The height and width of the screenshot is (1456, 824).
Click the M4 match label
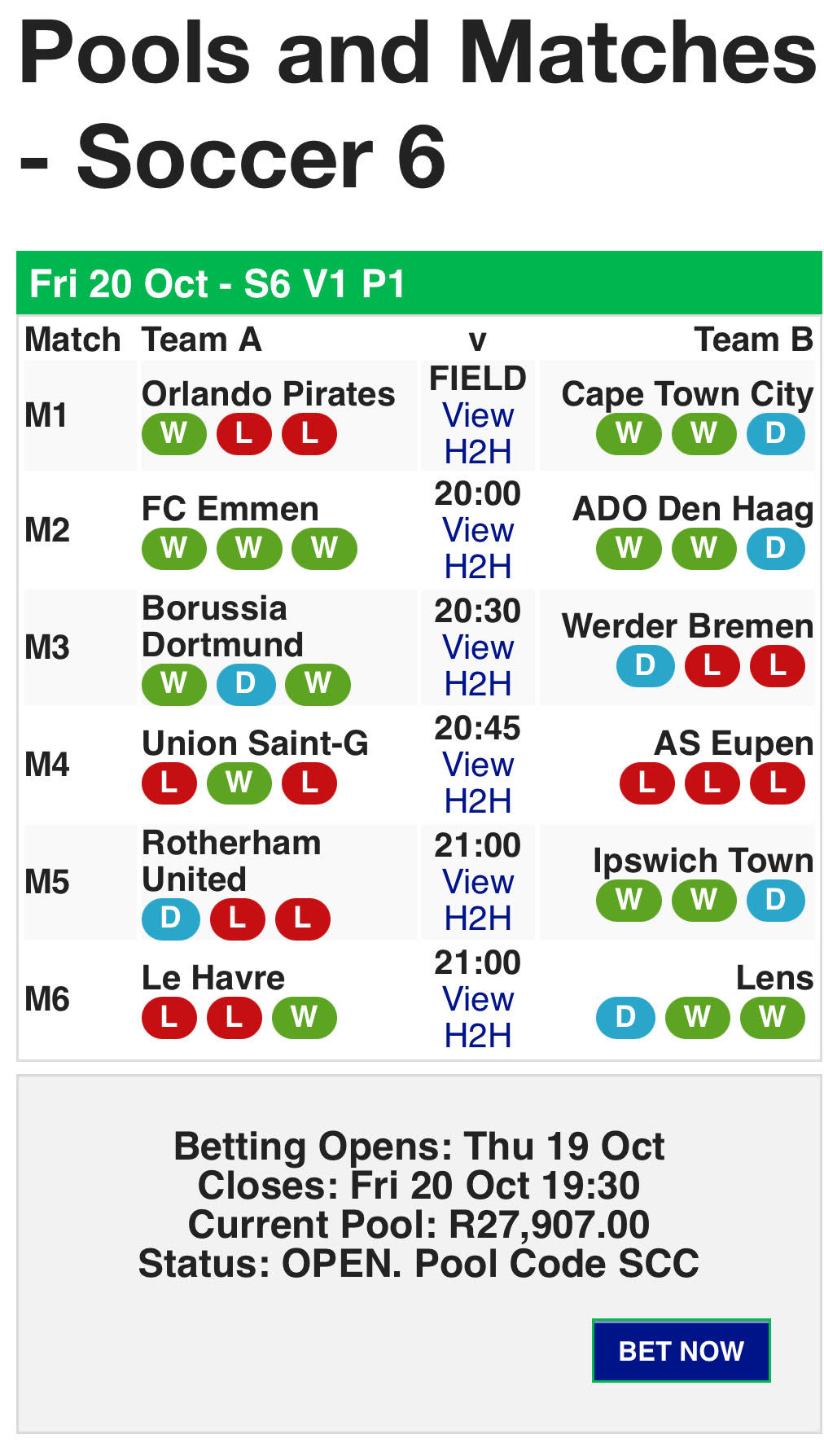pyautogui.click(x=49, y=765)
